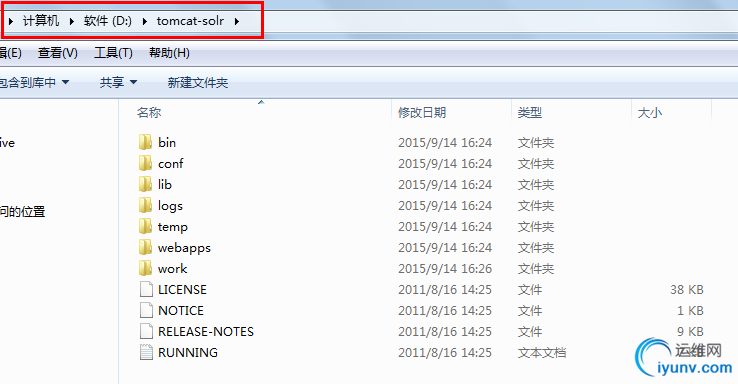
Task: Click the 新建文件夹 button
Action: (x=198, y=83)
